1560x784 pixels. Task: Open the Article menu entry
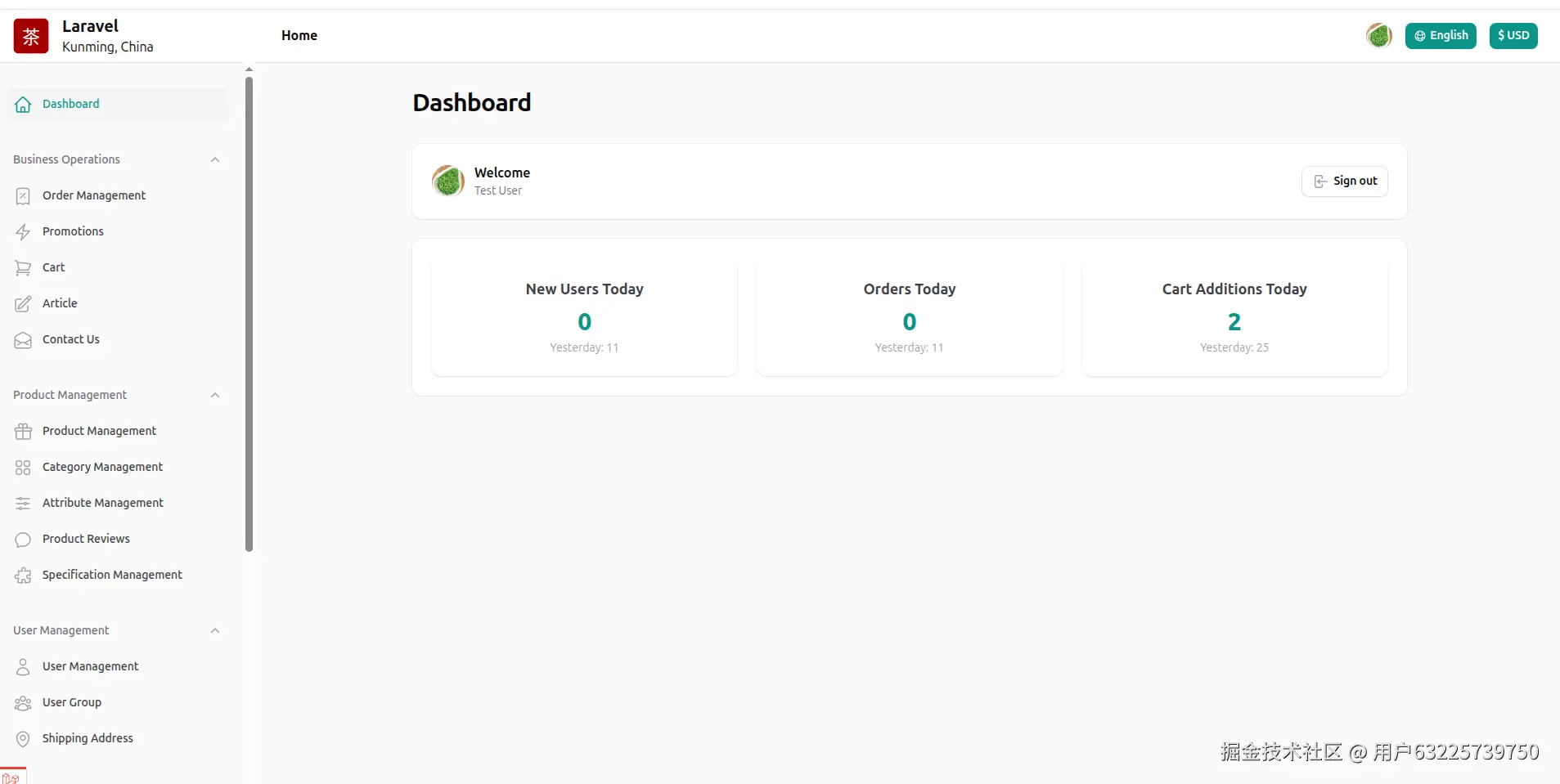118,303
